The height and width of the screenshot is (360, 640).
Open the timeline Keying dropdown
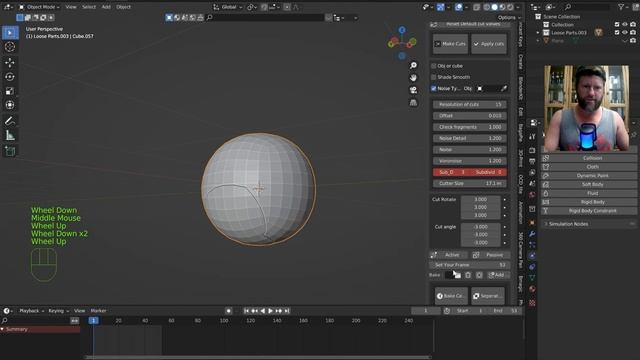[58, 311]
